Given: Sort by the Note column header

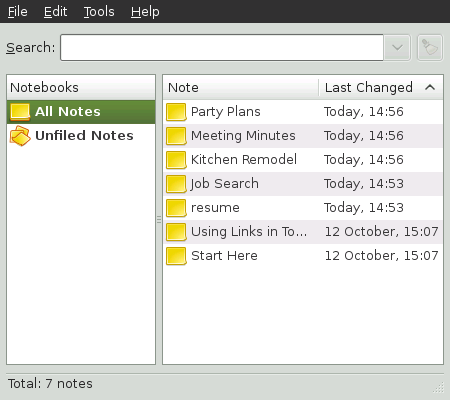Looking at the screenshot, I should click(x=241, y=87).
